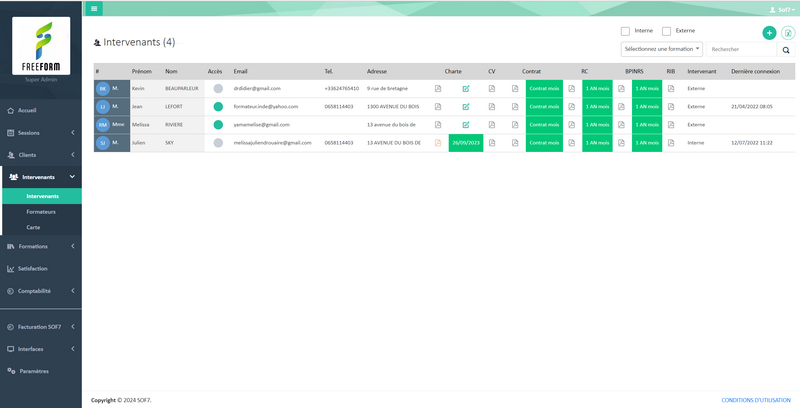800x408 pixels.
Task: Open the 'Sélectionnez une formation' dropdown
Action: click(x=662, y=49)
